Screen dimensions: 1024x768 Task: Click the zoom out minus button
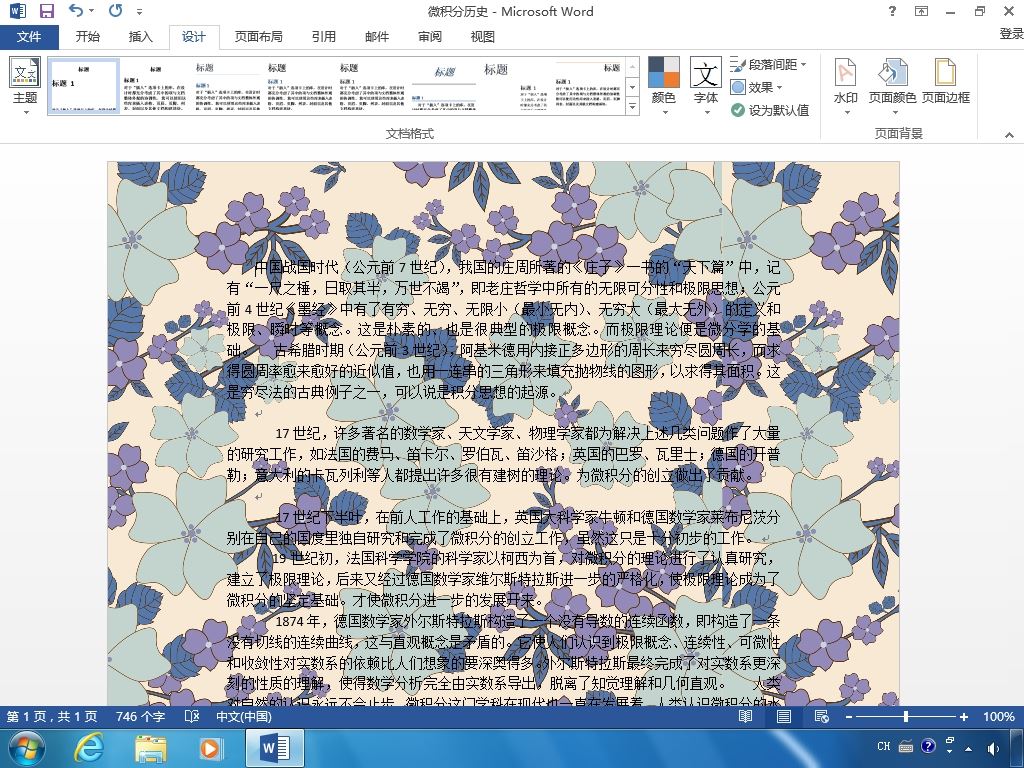pyautogui.click(x=849, y=716)
